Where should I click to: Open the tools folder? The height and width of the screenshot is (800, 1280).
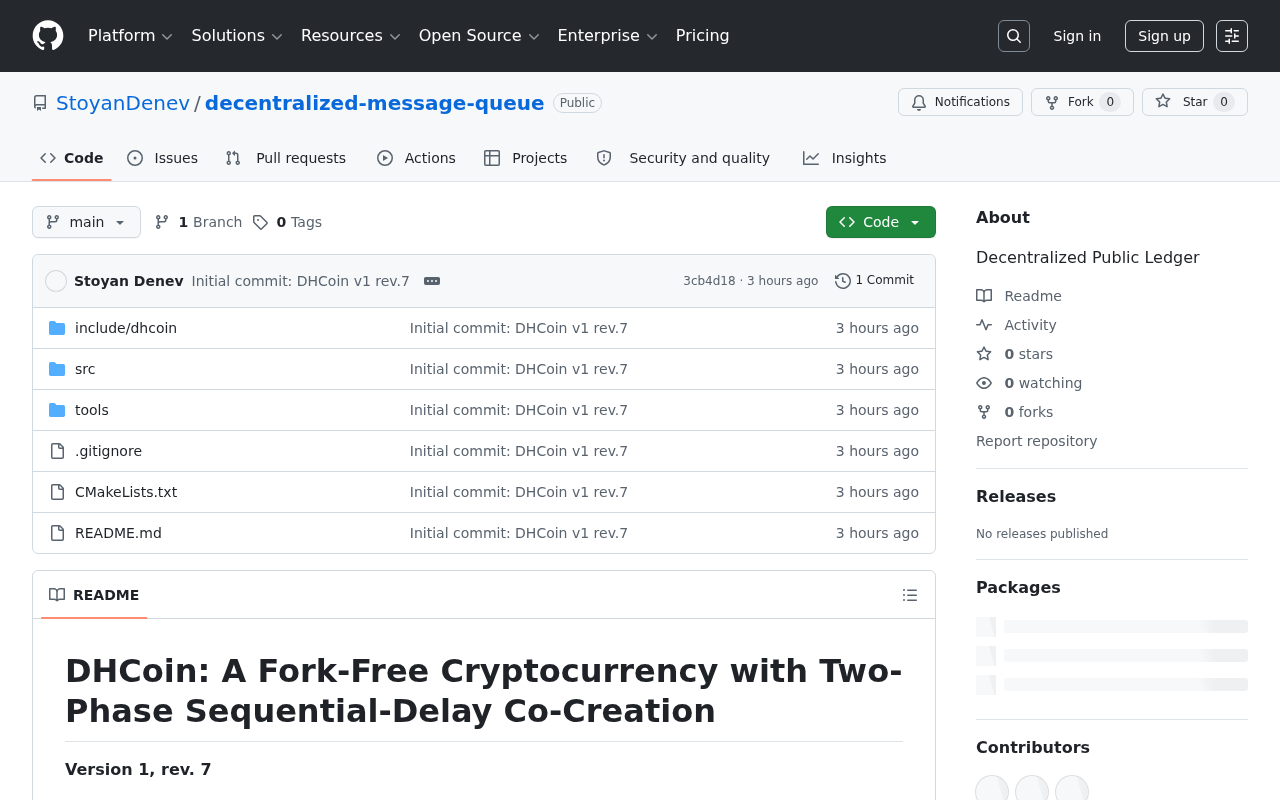tap(92, 410)
